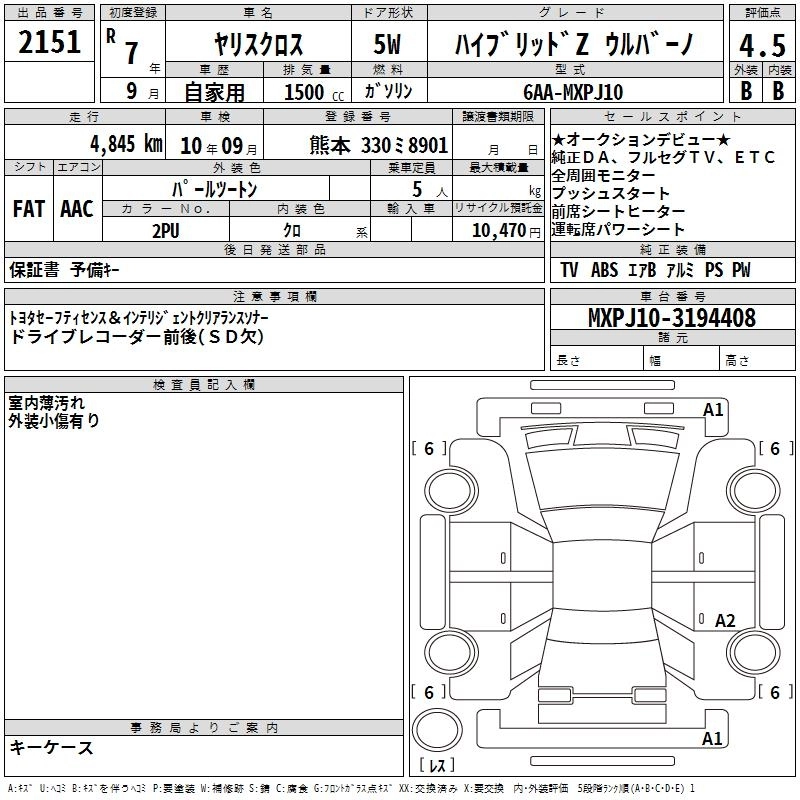This screenshot has height=800, width=800.
Task: Click the A2 damage mark on car diagram
Action: (725, 621)
